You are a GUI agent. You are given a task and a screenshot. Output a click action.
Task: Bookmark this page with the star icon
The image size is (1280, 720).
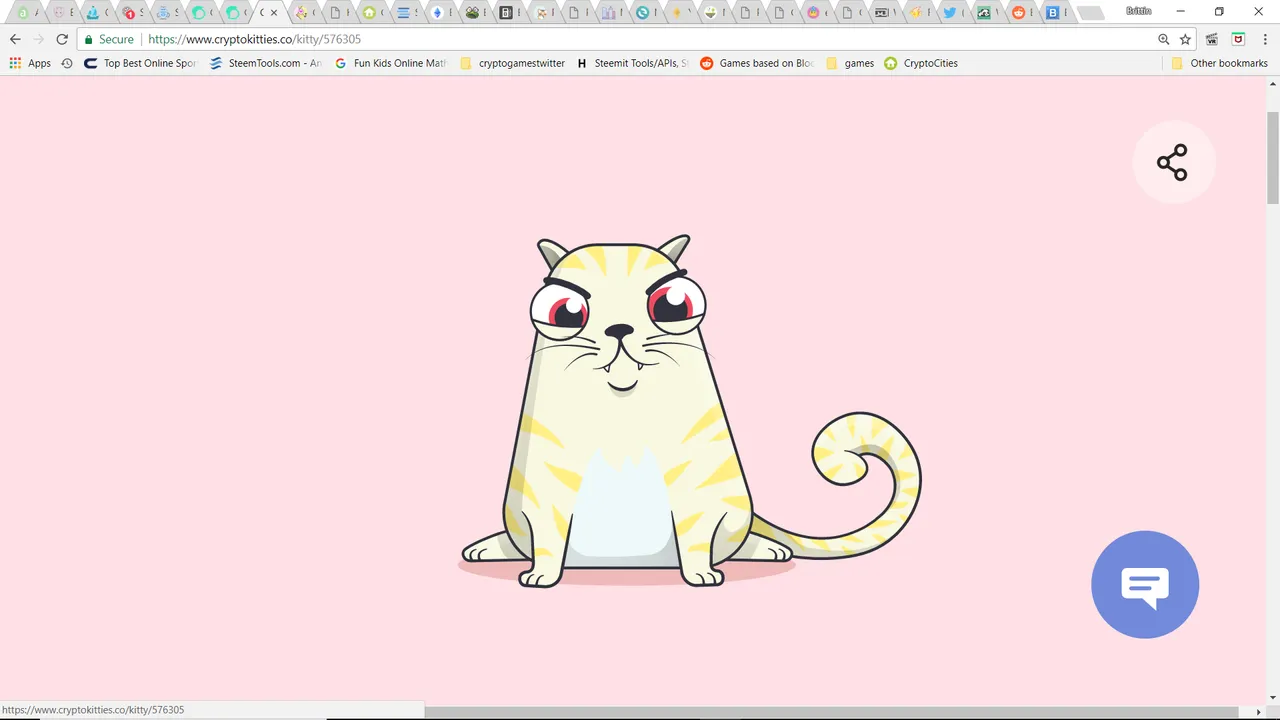(1185, 39)
